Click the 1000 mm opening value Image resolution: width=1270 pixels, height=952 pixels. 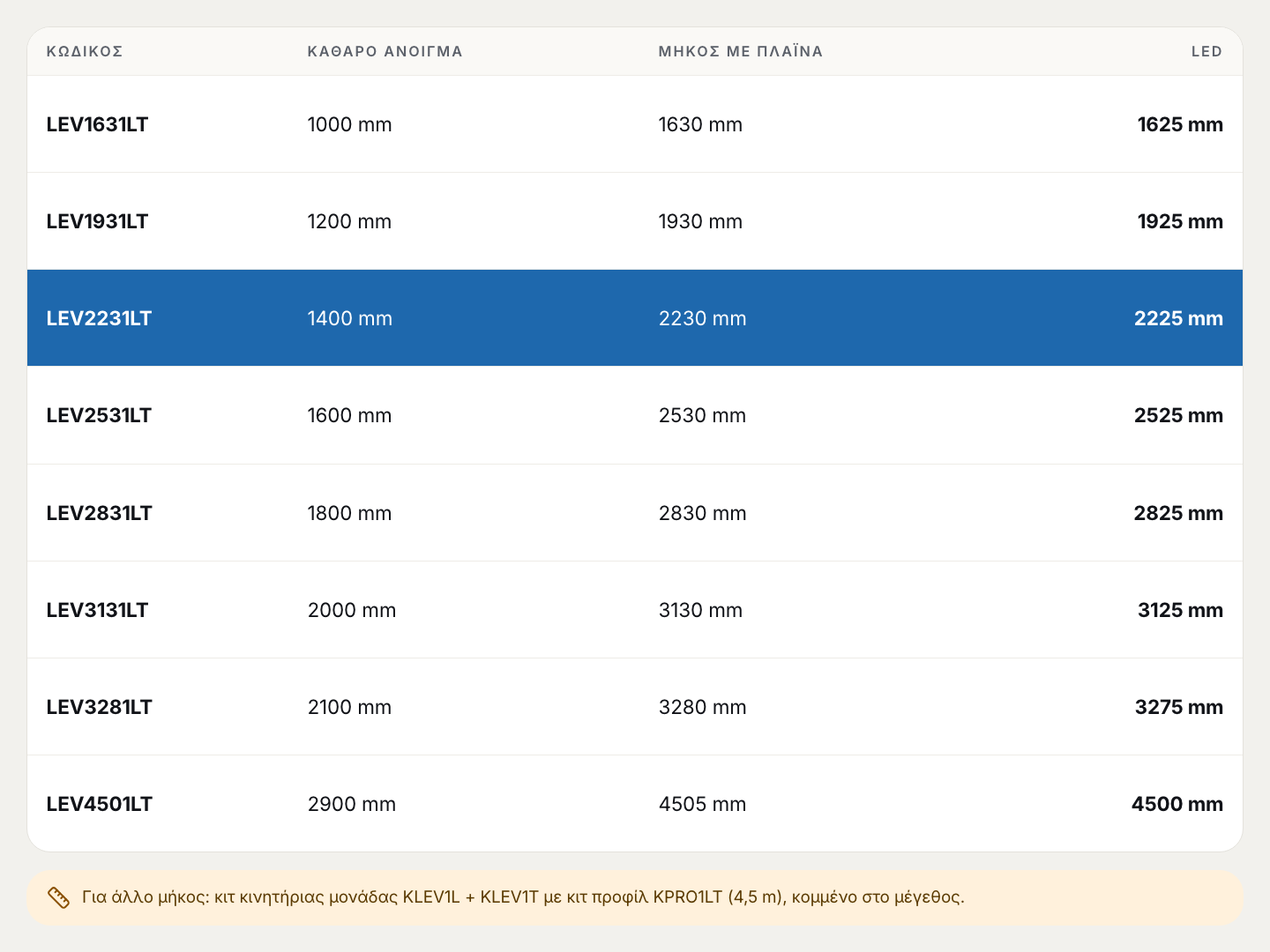[x=350, y=124]
